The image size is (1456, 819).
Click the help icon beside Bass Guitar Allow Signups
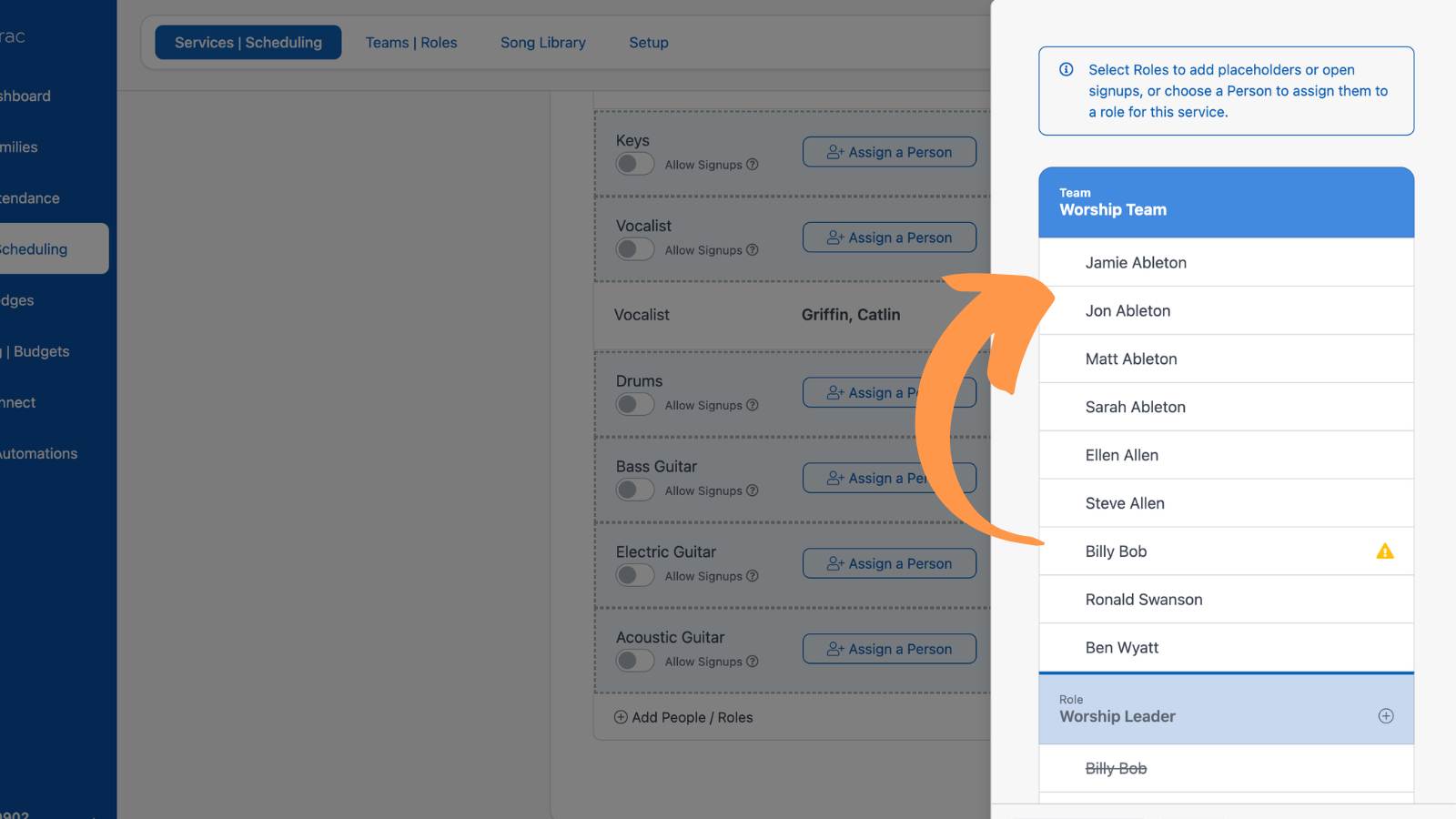click(753, 490)
